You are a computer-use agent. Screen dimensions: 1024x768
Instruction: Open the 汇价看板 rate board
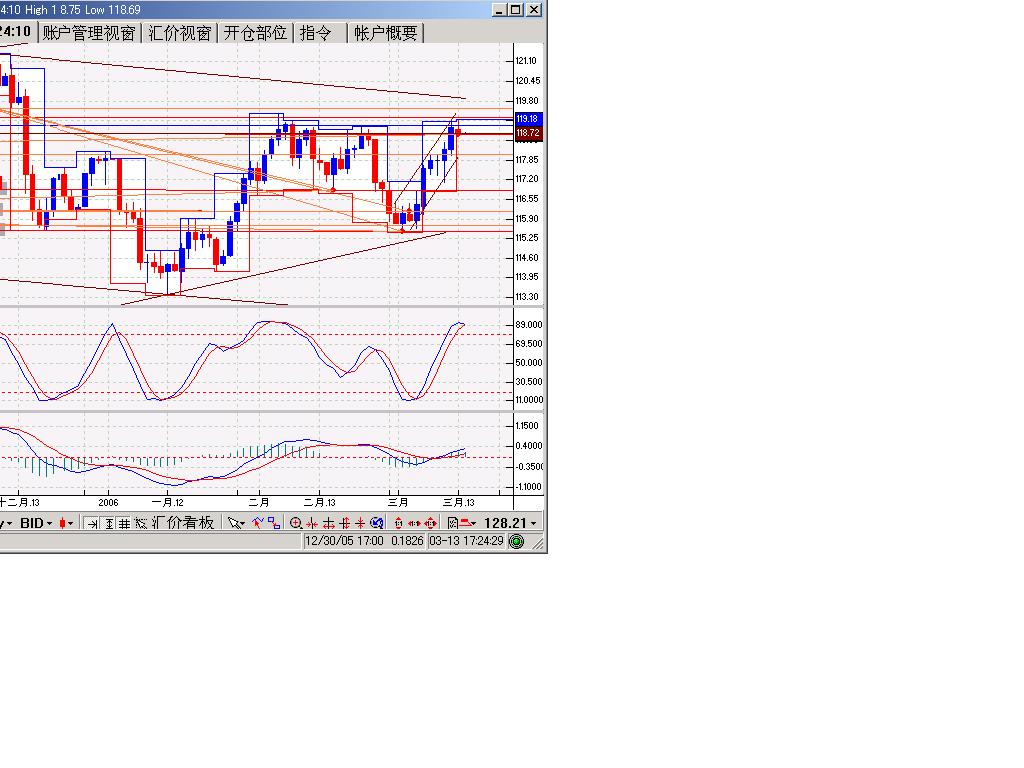183,523
